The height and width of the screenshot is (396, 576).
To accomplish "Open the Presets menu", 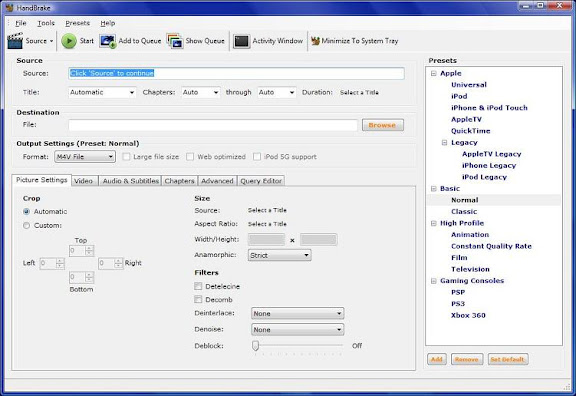I will 78,23.
